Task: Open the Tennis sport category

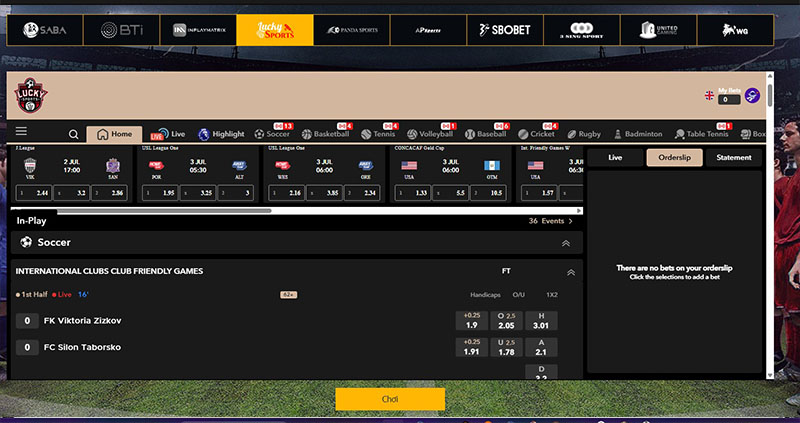Action: click(380, 134)
